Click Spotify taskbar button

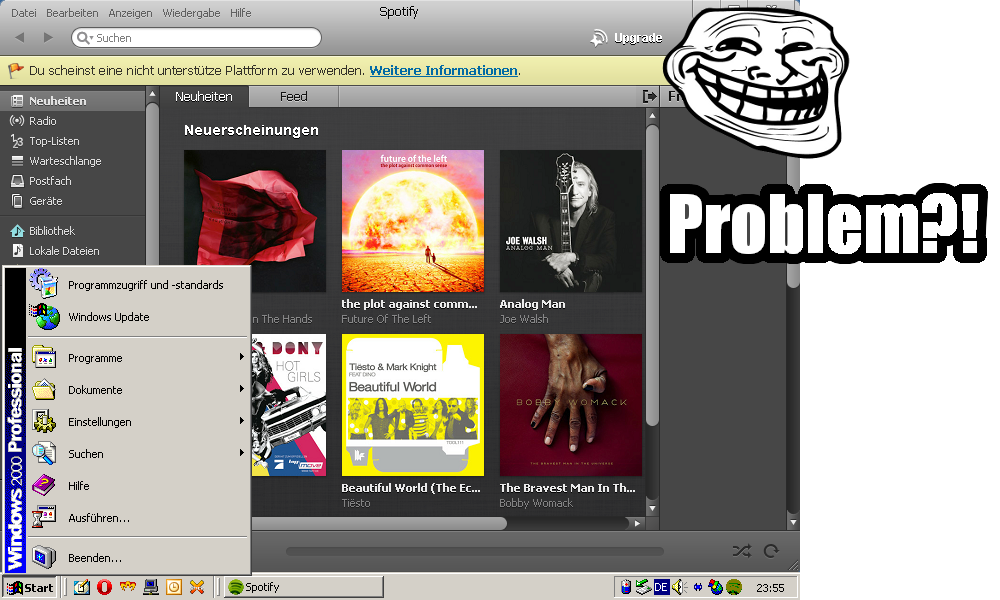[304, 587]
